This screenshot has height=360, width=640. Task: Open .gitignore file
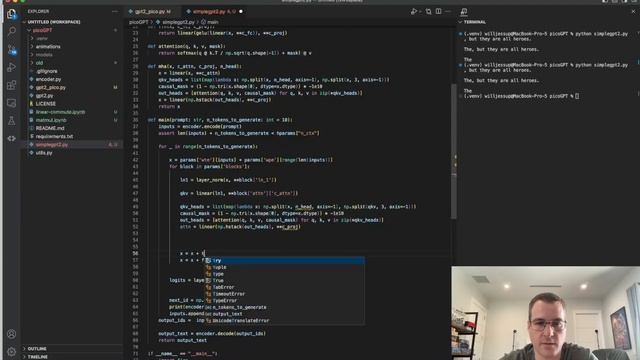pos(47,71)
